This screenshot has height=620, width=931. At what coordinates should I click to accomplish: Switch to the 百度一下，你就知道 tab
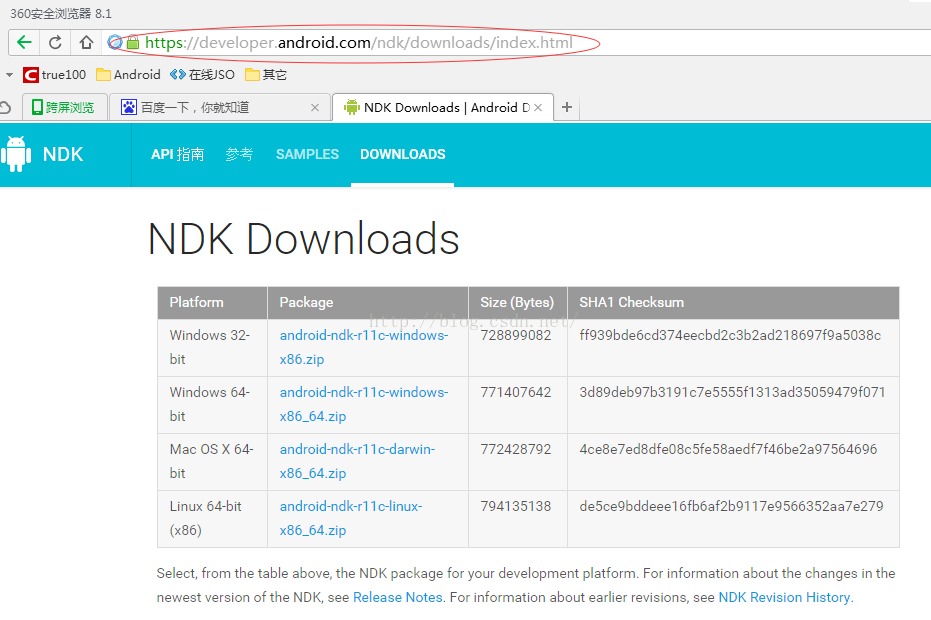[x=220, y=107]
